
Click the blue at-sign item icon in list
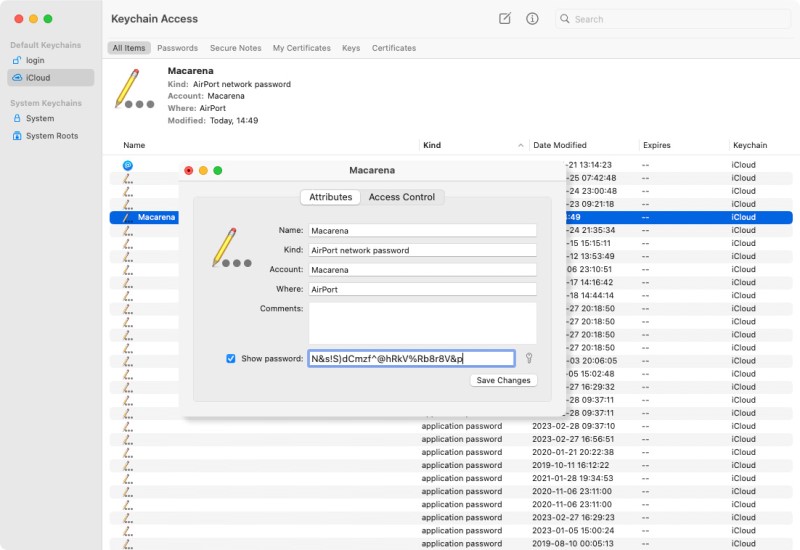[128, 165]
